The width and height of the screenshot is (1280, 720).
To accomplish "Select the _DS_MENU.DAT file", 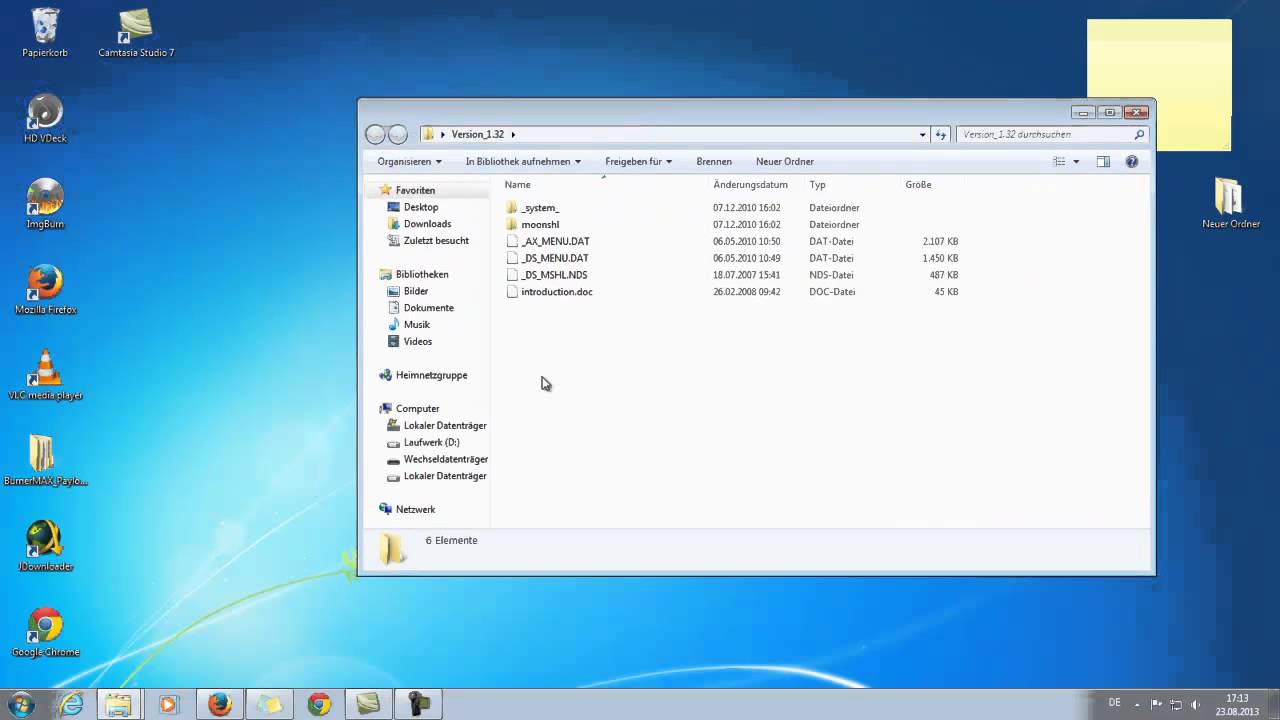I will (x=555, y=258).
